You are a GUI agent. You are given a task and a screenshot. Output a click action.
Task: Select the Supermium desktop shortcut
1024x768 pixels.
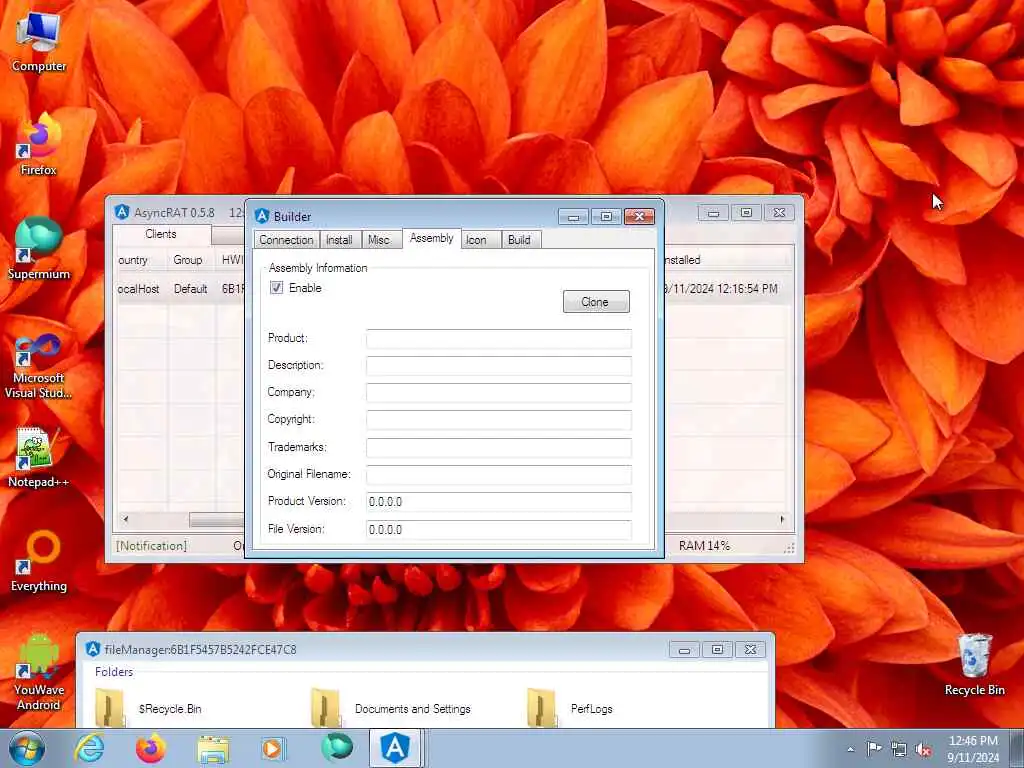tap(39, 249)
